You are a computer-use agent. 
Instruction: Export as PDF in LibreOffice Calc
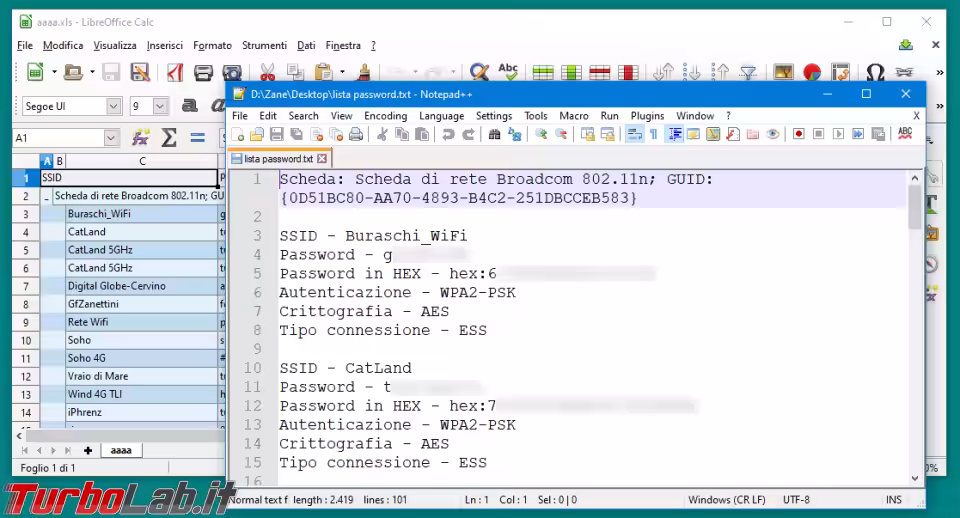pyautogui.click(x=175, y=73)
